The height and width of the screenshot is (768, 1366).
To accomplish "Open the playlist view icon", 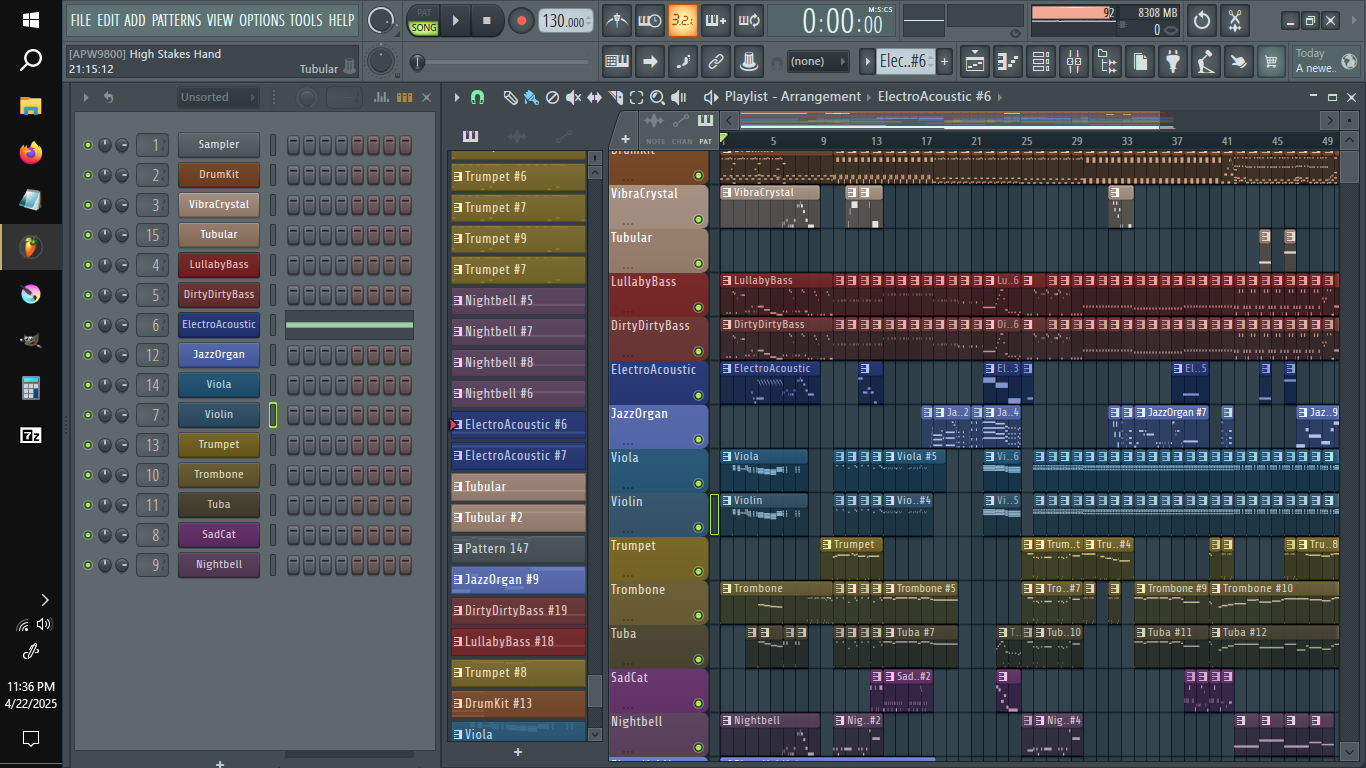I will pyautogui.click(x=975, y=62).
